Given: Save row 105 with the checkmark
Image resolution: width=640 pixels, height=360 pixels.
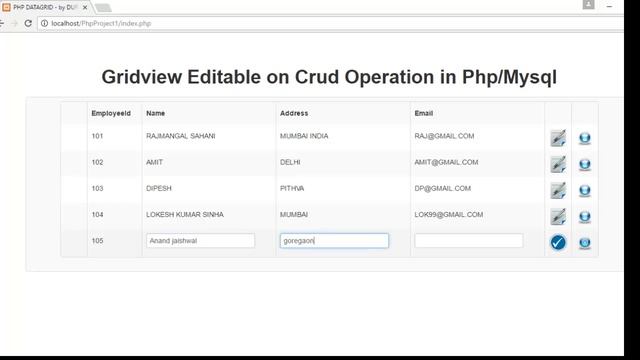Looking at the screenshot, I should [x=558, y=242].
